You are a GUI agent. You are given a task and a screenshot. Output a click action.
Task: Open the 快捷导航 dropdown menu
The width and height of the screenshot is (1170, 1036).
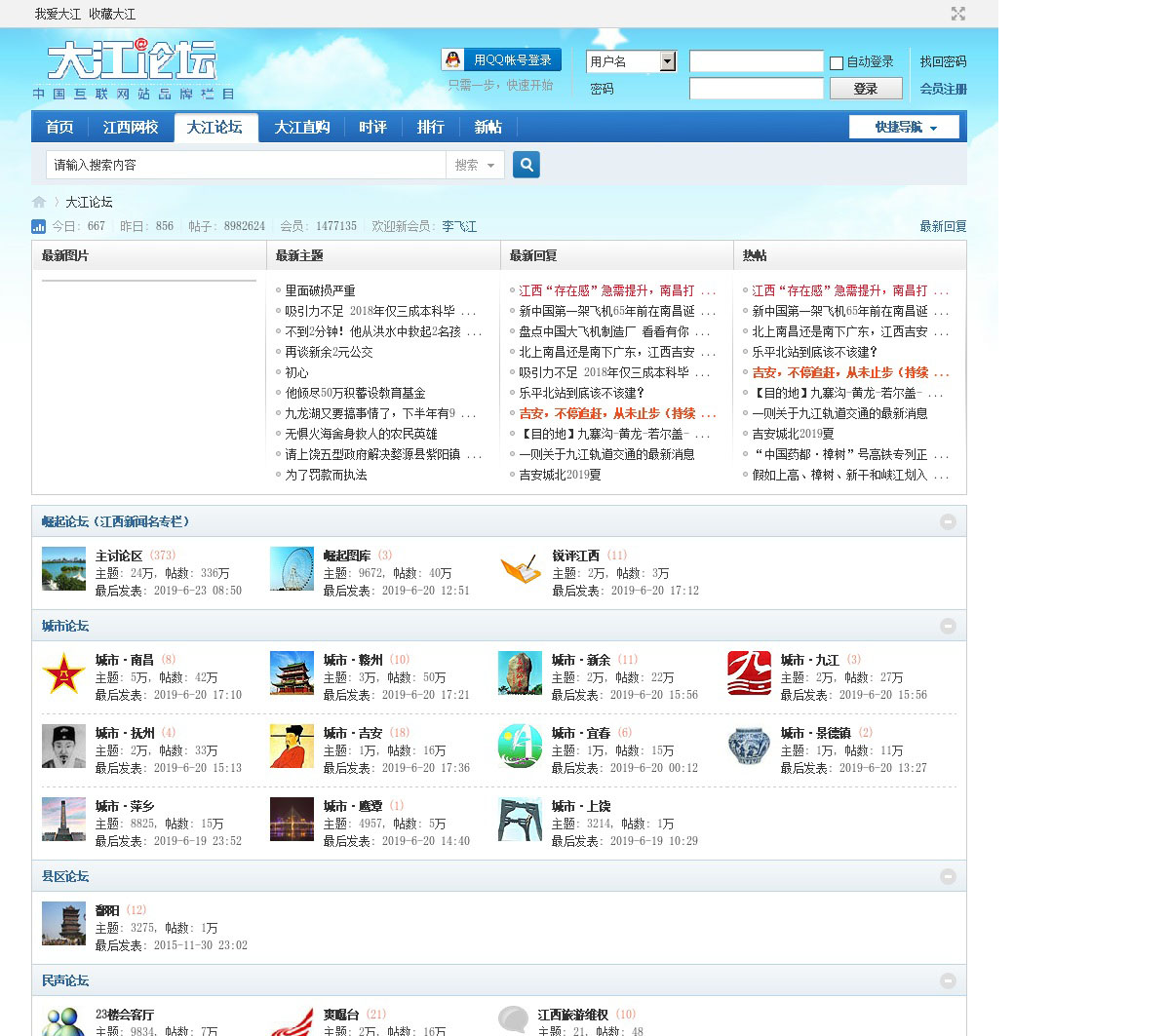point(904,127)
